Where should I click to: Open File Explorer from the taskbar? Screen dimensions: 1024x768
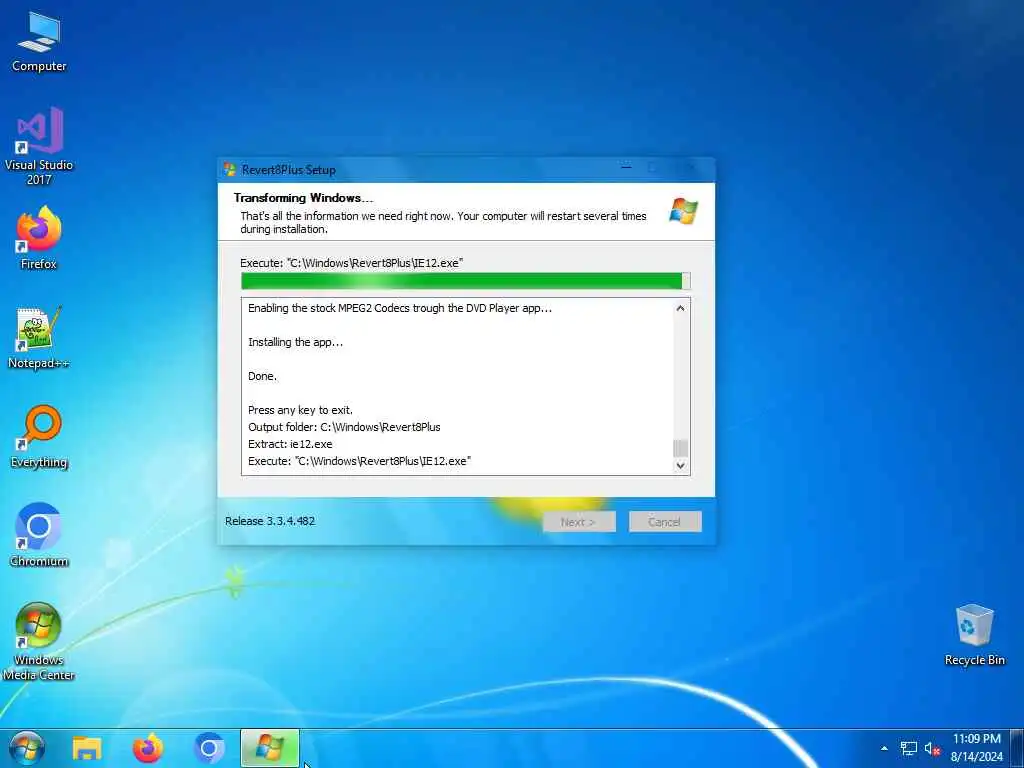87,748
